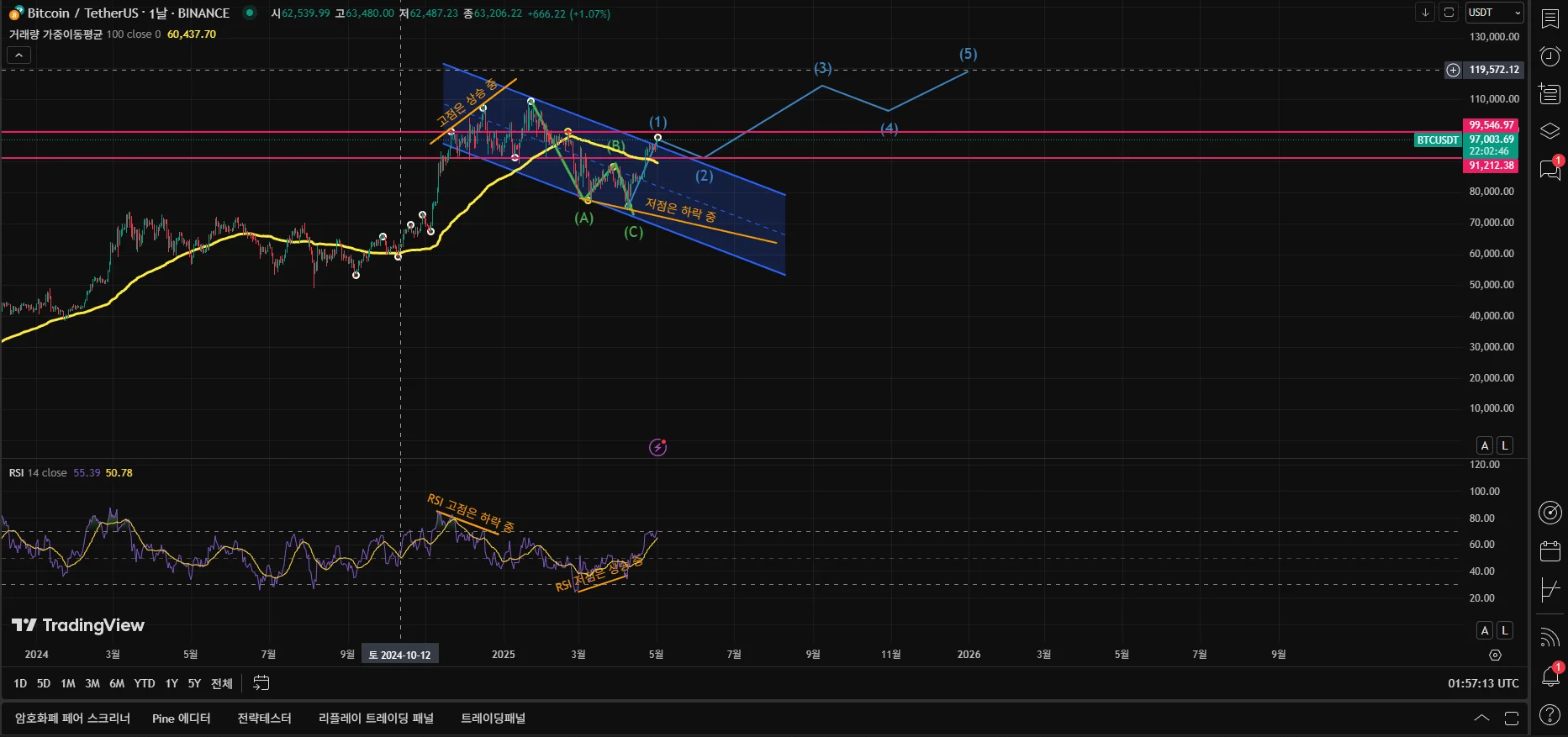1568x737 pixels.
Task: Open the 트레이딩패널 tab
Action: coord(494,719)
